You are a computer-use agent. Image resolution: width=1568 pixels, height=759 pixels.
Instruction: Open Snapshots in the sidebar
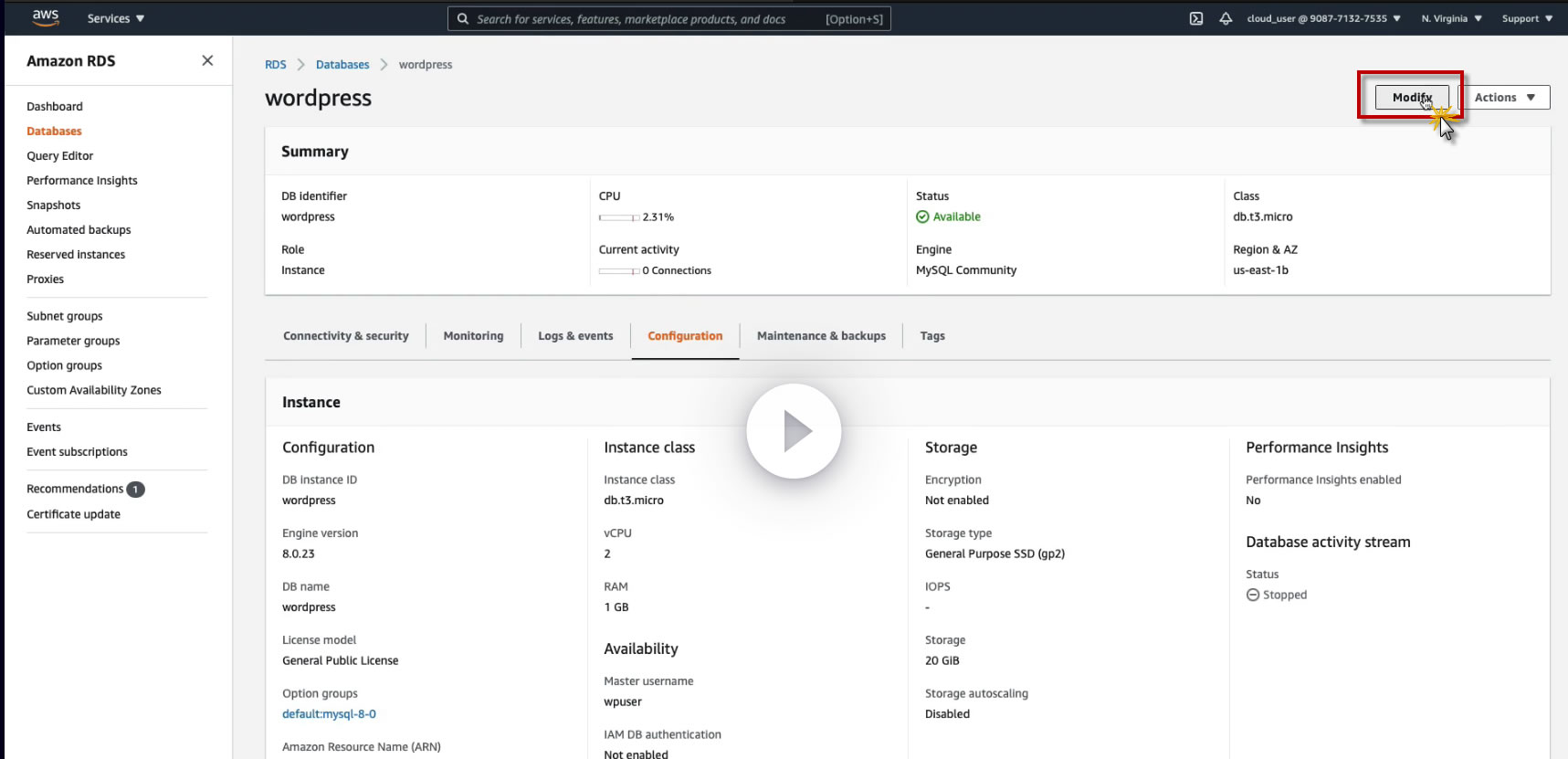[53, 206]
